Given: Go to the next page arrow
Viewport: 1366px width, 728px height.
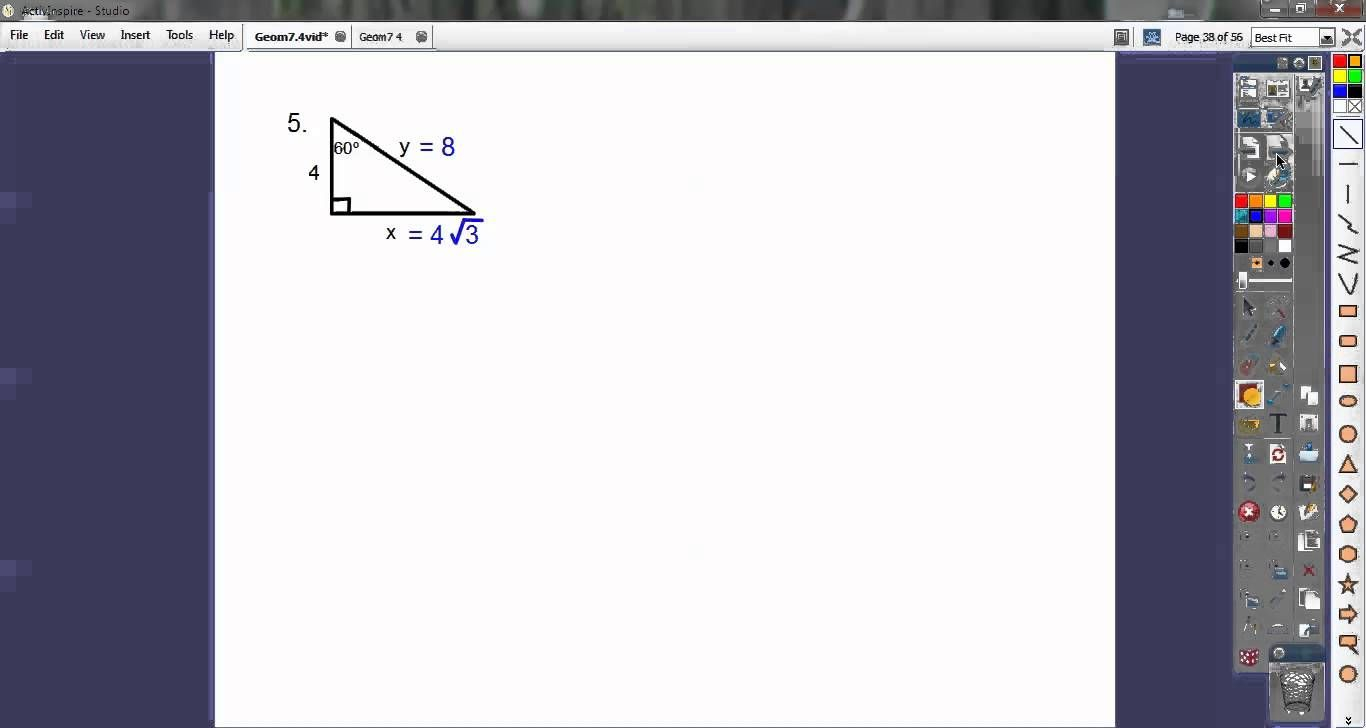Looking at the screenshot, I should pyautogui.click(x=1277, y=147).
